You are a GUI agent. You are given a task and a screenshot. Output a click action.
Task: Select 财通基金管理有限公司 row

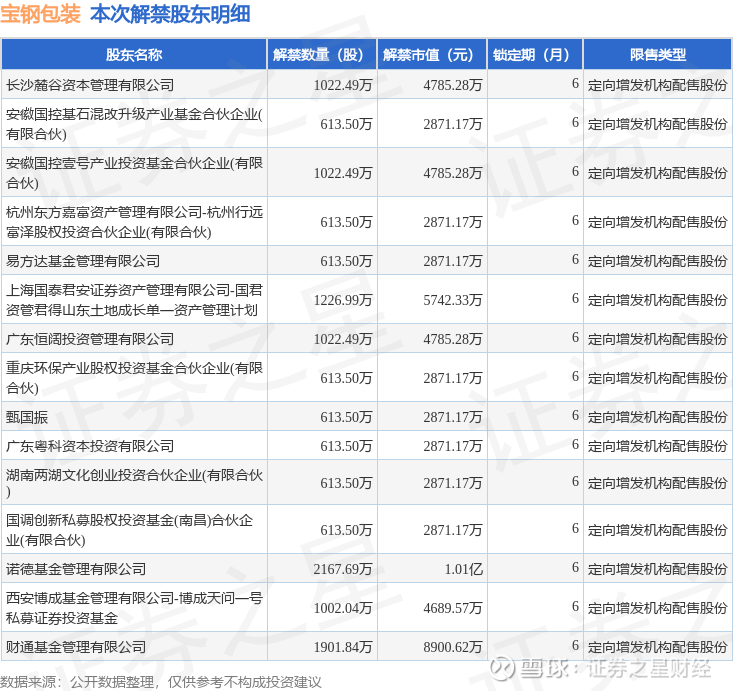pyautogui.click(x=366, y=647)
